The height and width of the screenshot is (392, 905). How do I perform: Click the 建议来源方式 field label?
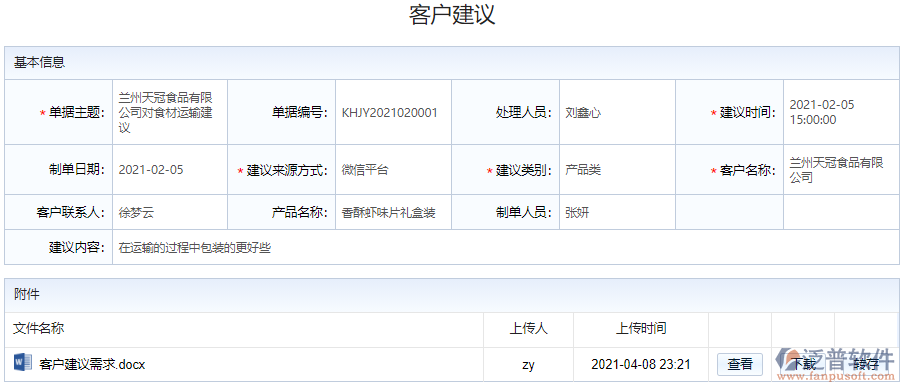[x=287, y=170]
